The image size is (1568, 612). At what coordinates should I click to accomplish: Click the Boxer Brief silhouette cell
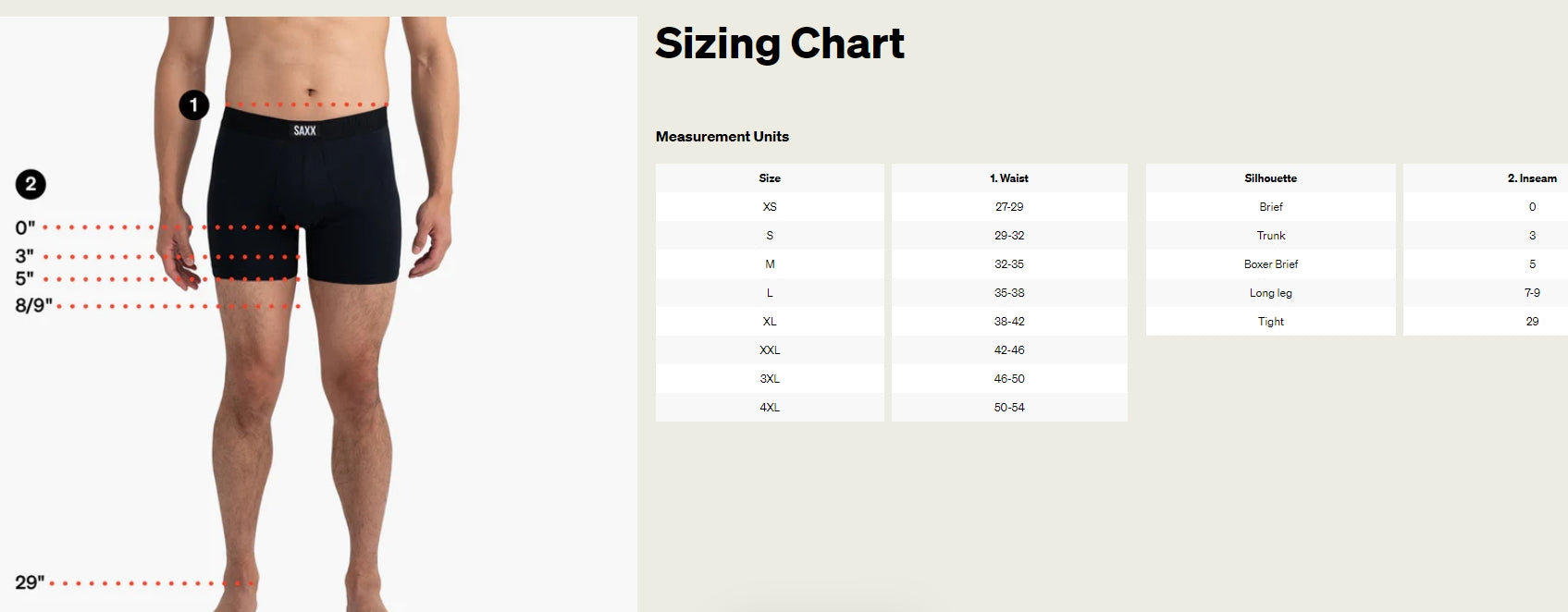click(x=1270, y=264)
